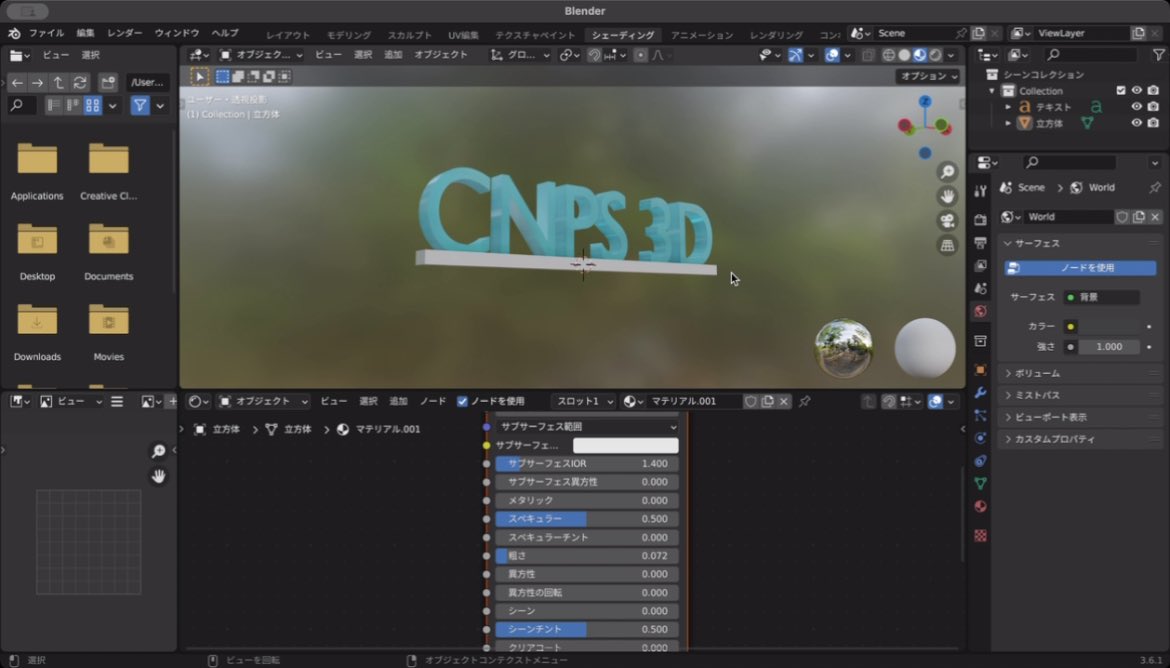Open 追加 menu in node editor header
This screenshot has height=668, width=1170.
point(398,402)
